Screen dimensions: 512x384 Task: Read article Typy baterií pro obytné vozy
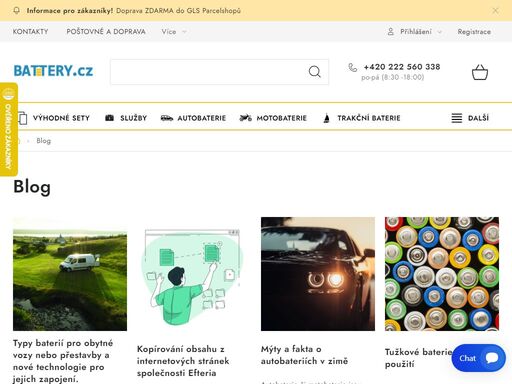click(63, 361)
